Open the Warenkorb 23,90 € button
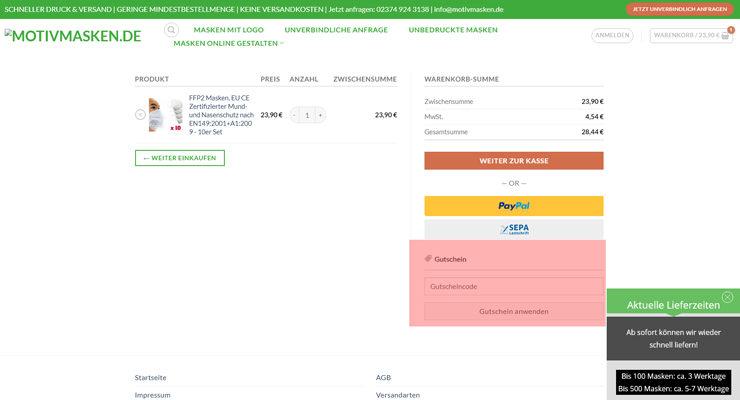The image size is (740, 400). 691,35
